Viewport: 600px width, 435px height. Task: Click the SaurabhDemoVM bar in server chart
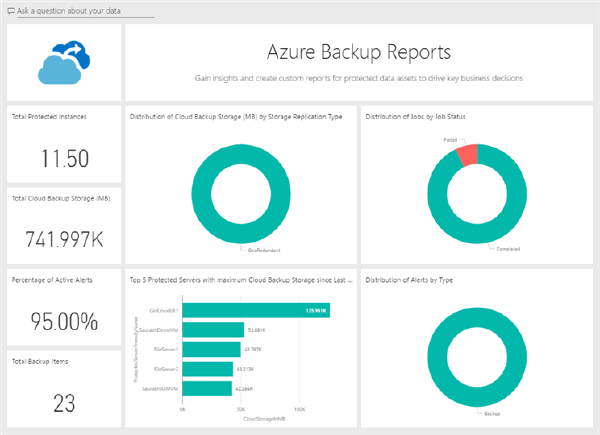(x=212, y=330)
